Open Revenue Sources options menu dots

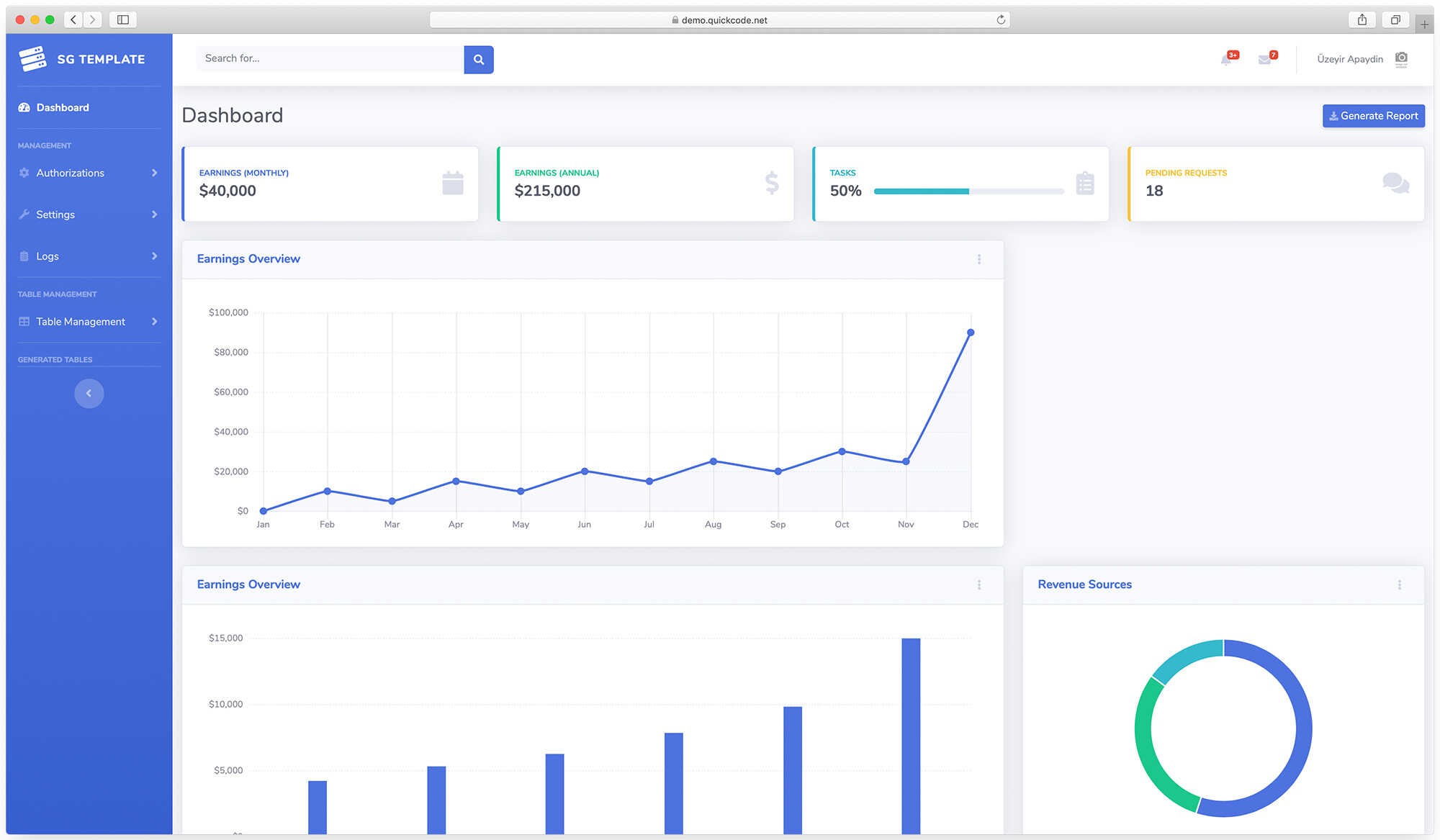(1400, 585)
